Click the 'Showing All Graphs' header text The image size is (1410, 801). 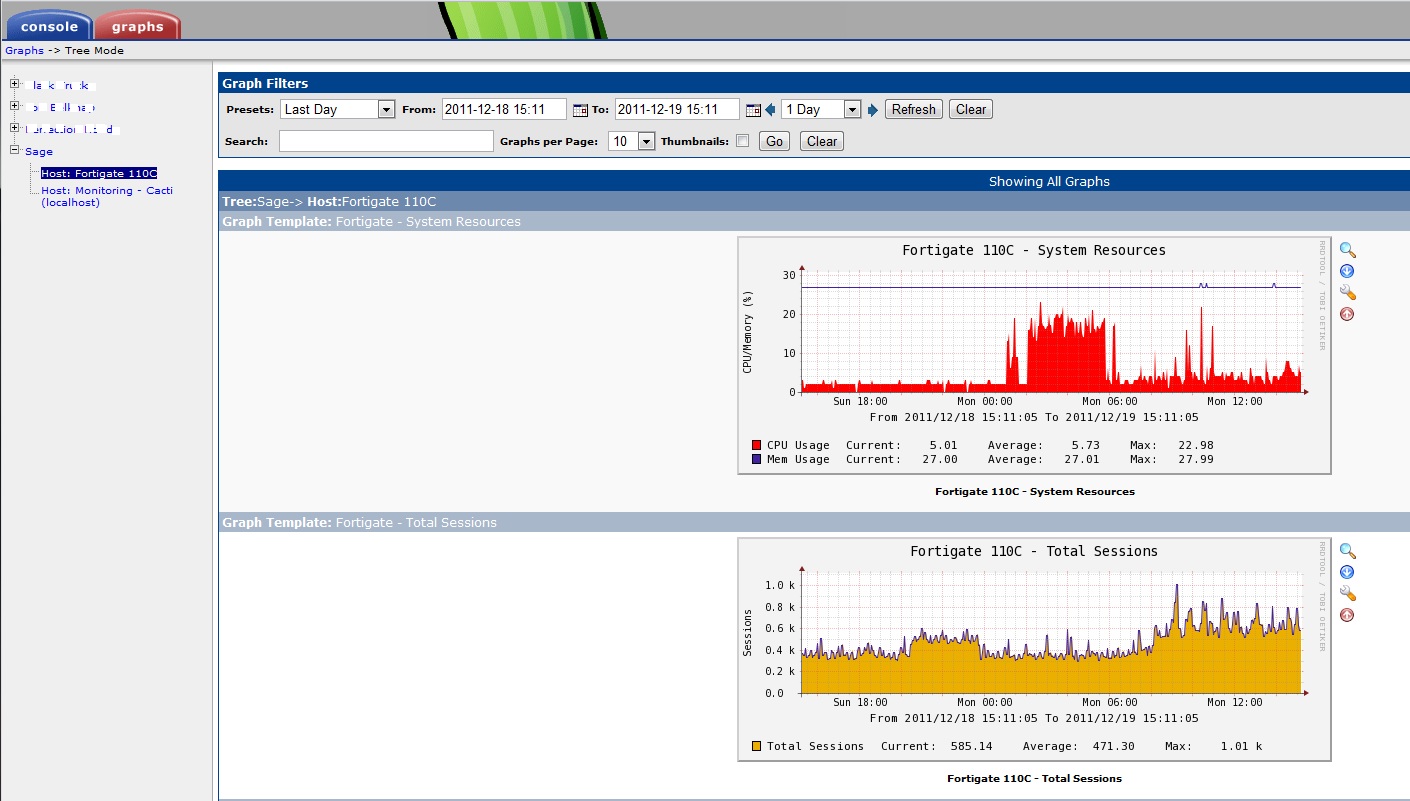(x=1049, y=181)
